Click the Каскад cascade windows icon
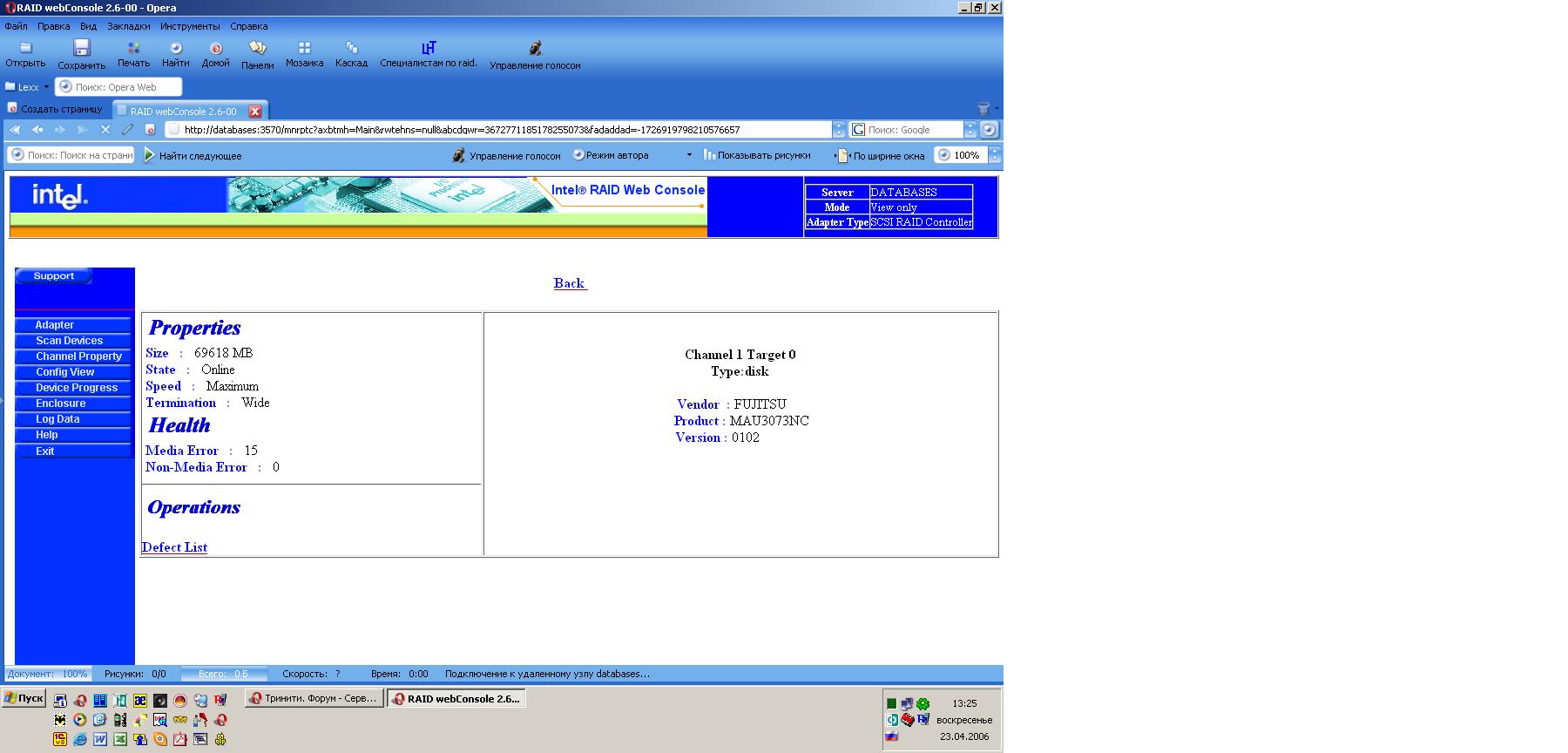This screenshot has height=753, width=1568. [351, 48]
